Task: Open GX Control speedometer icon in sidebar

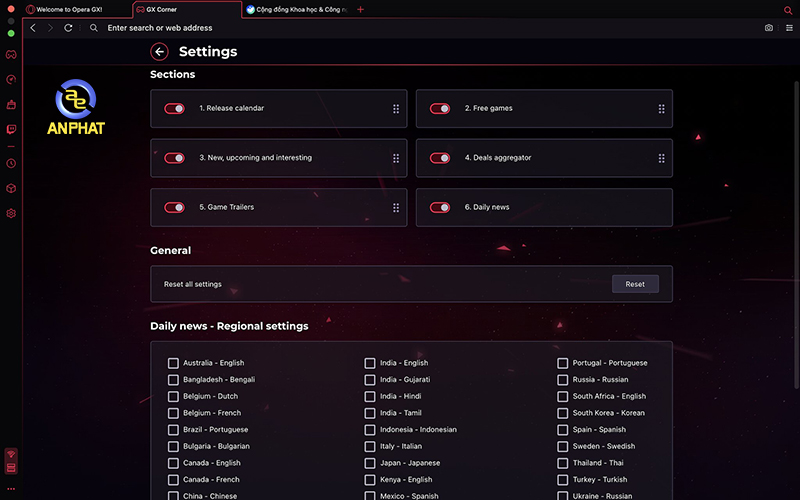Action: [11, 79]
